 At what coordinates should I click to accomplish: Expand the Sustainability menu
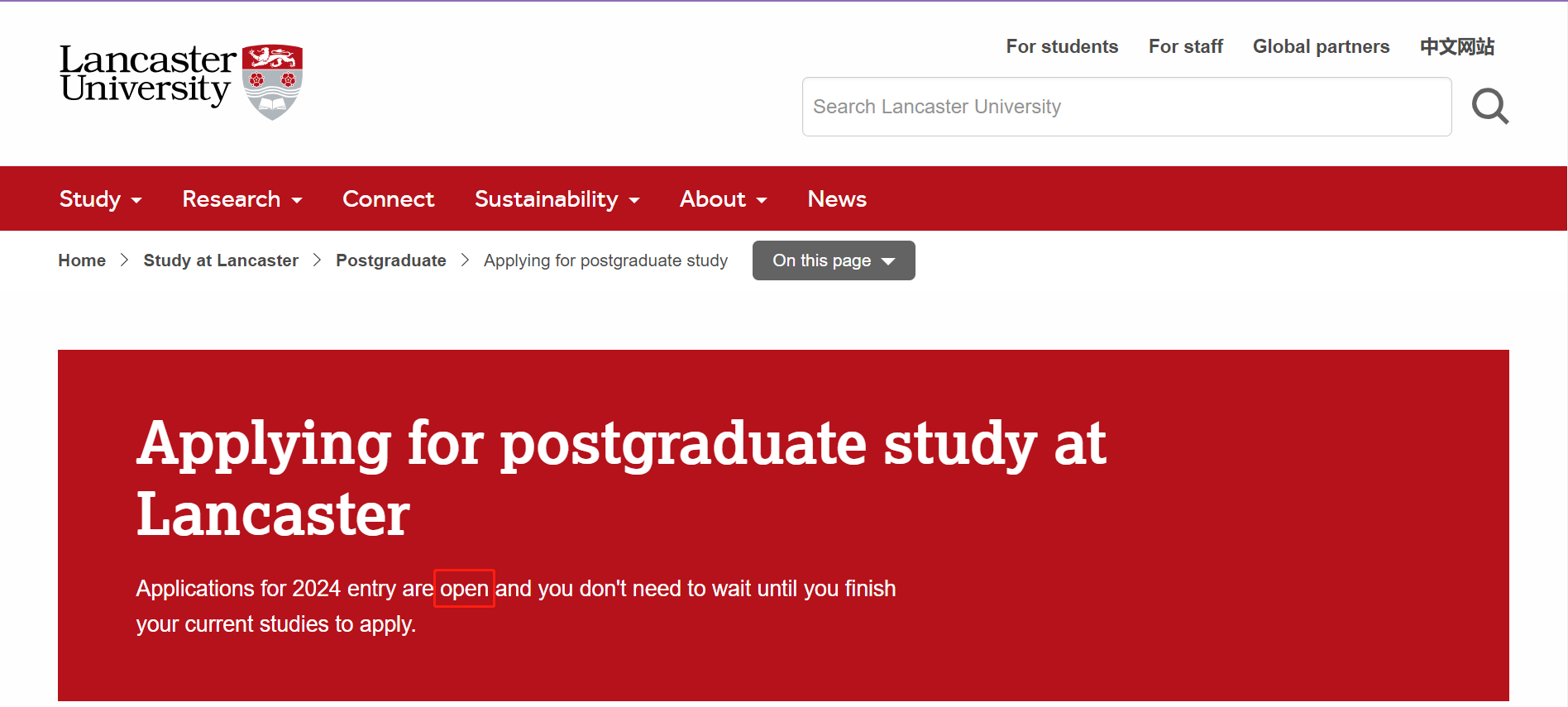click(x=557, y=199)
